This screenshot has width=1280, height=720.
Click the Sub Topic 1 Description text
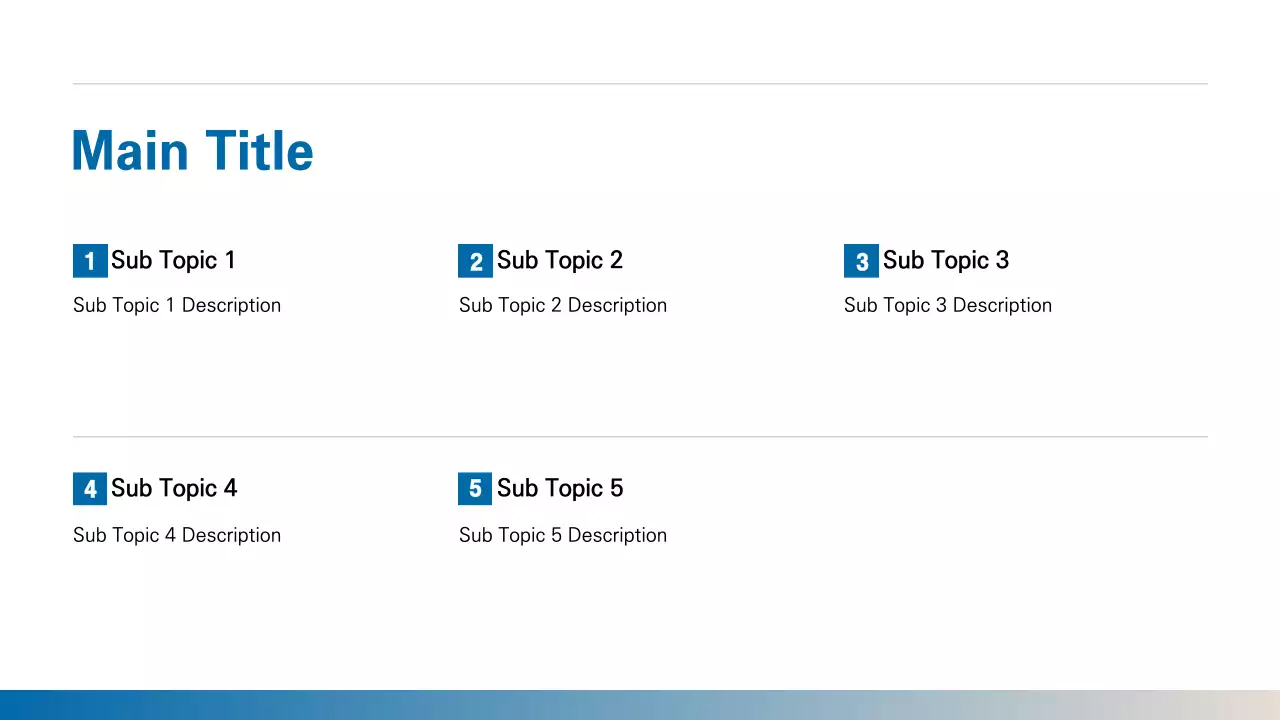tap(177, 306)
